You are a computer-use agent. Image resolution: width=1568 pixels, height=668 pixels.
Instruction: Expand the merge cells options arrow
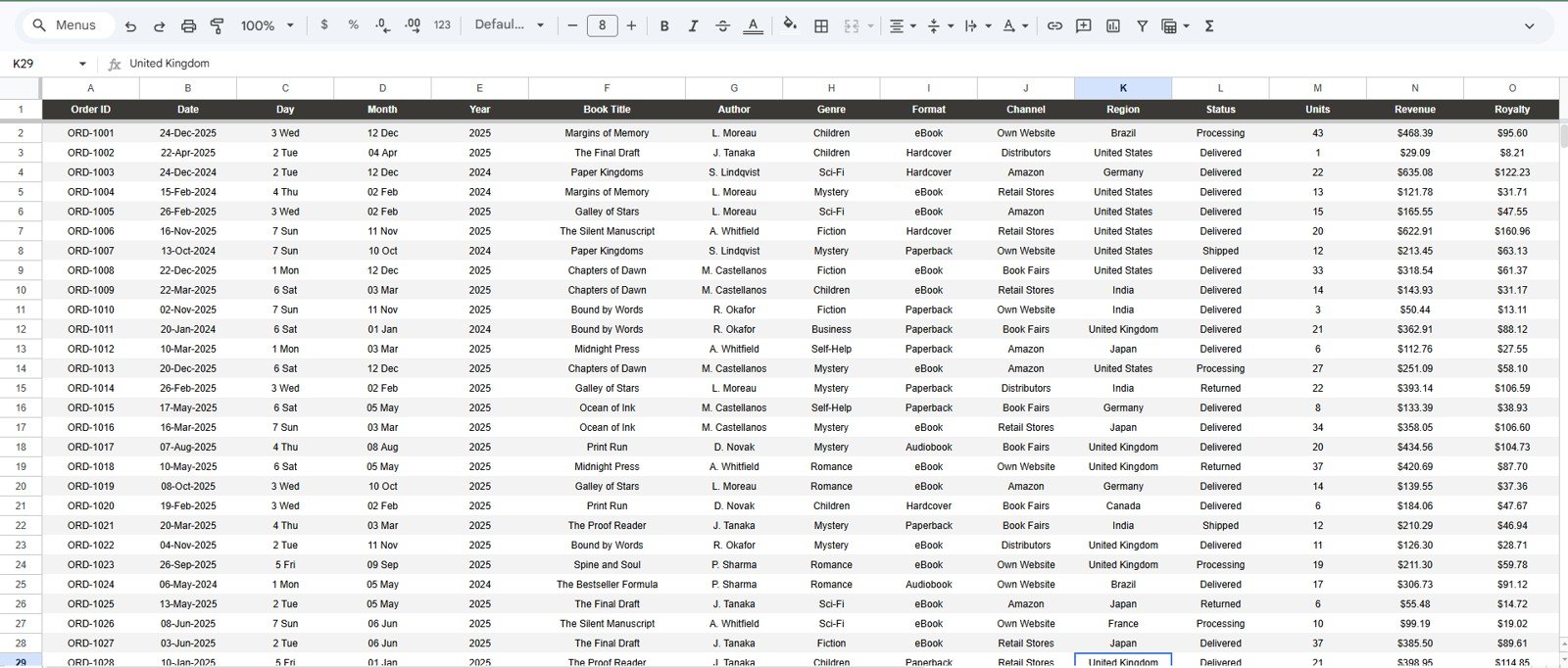pyautogui.click(x=870, y=25)
